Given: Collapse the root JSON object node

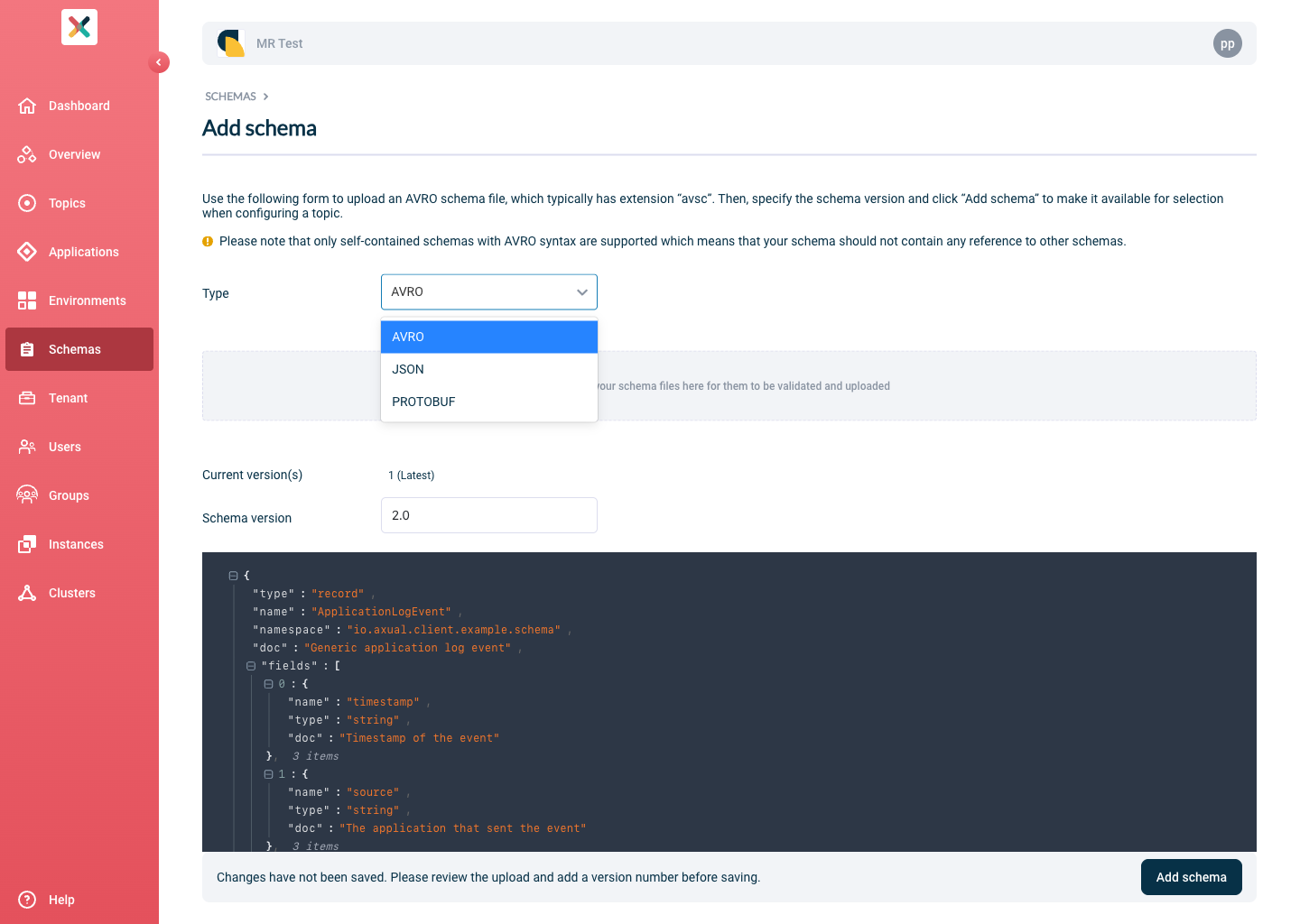Looking at the screenshot, I should pos(233,576).
